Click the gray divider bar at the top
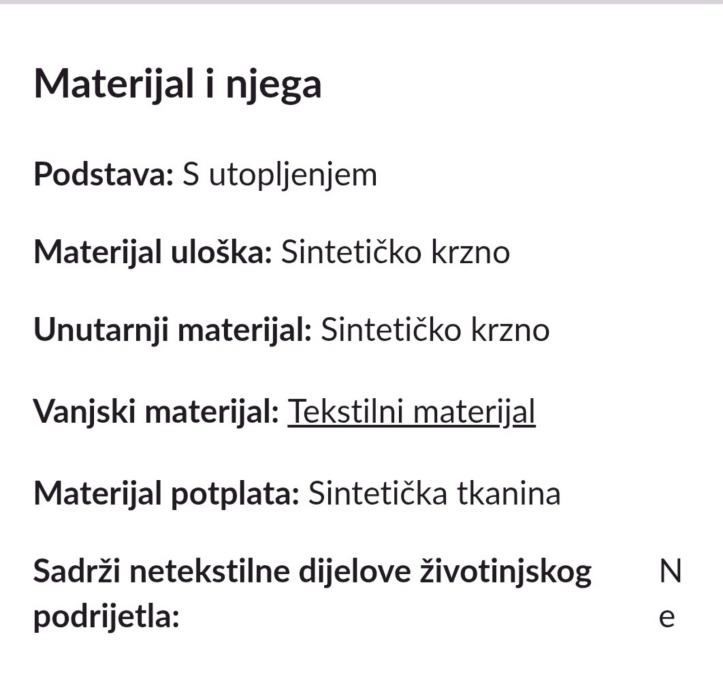 (361, 2)
